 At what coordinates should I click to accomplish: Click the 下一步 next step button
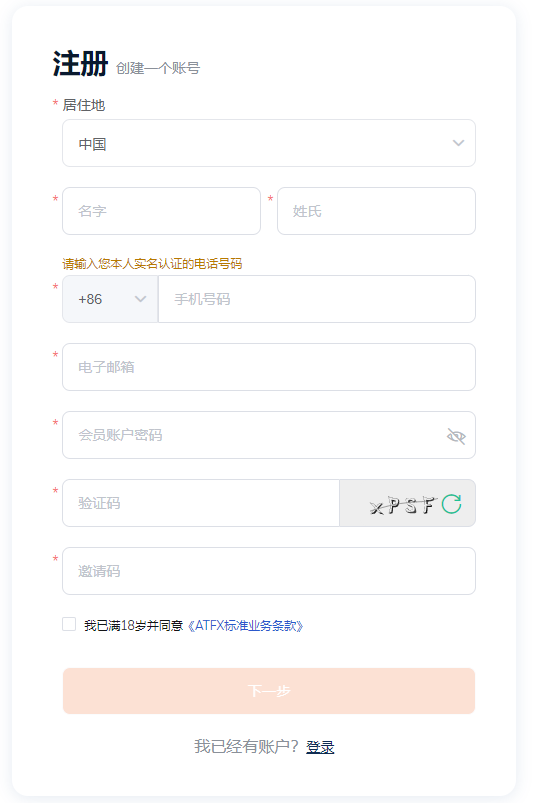[x=269, y=691]
